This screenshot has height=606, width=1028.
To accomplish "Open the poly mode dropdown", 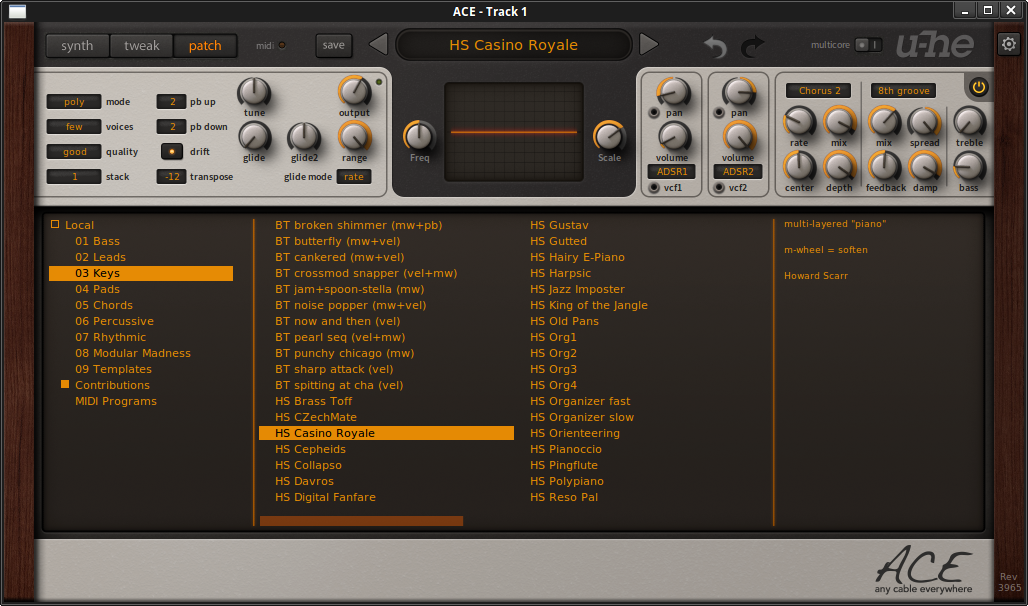I will 74,102.
